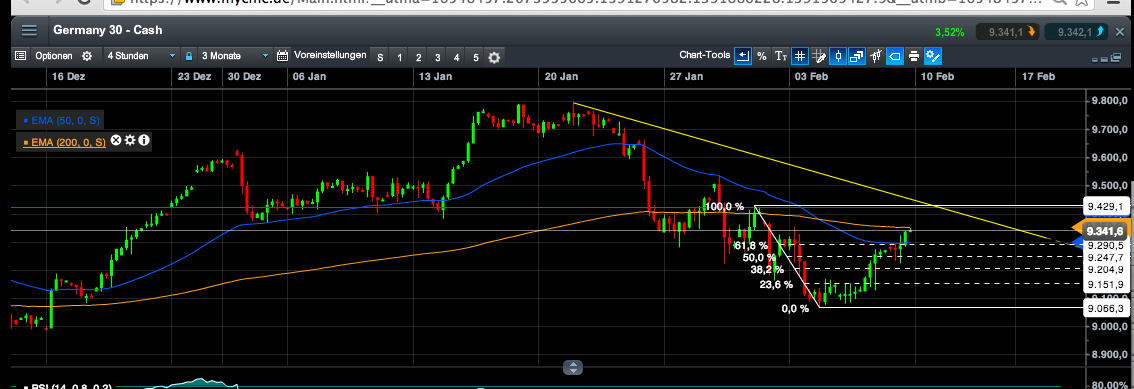Click the orange EMA 200 color square

tap(26, 142)
